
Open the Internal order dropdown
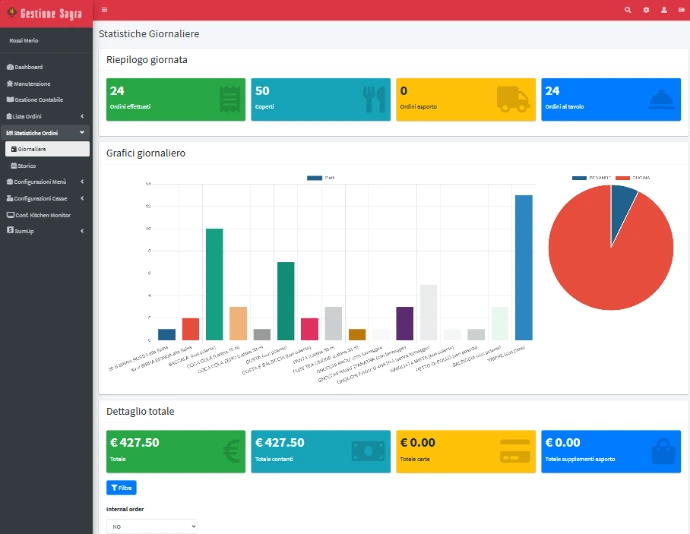[152, 525]
